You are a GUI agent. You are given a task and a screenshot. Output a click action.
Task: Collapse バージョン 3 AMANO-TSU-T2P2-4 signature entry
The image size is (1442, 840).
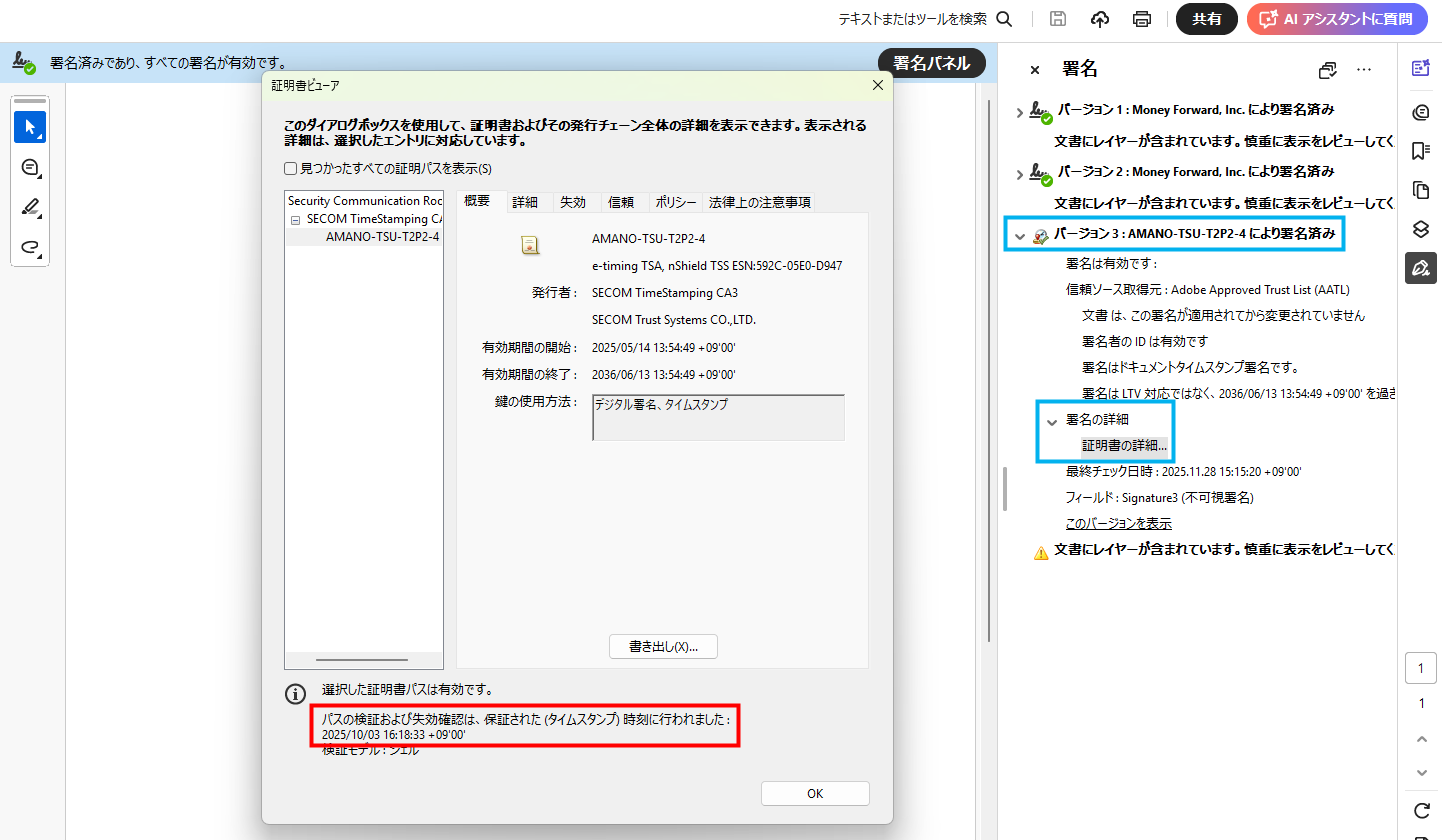click(1020, 237)
